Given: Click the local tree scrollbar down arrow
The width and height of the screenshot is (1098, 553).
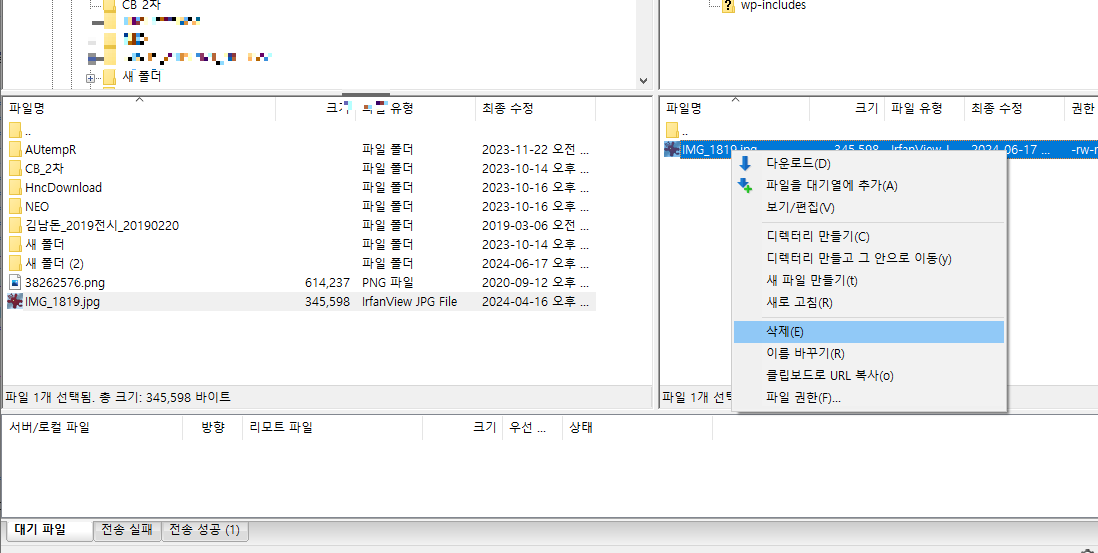Looking at the screenshot, I should [644, 81].
